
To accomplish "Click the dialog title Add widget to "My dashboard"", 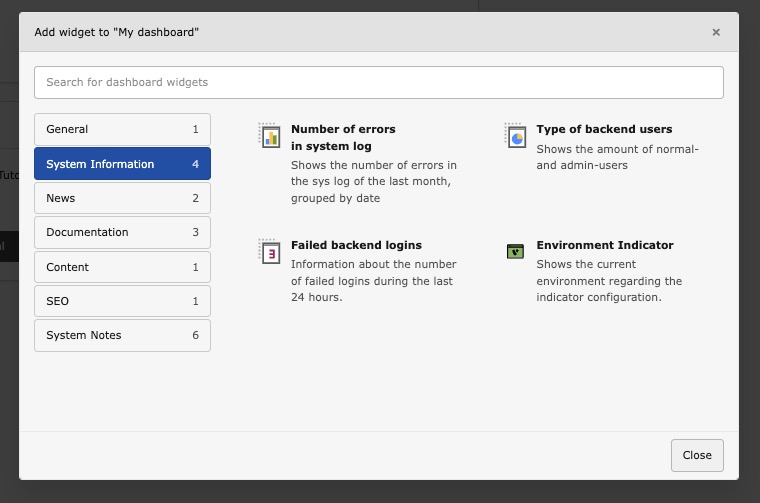I will pyautogui.click(x=116, y=32).
